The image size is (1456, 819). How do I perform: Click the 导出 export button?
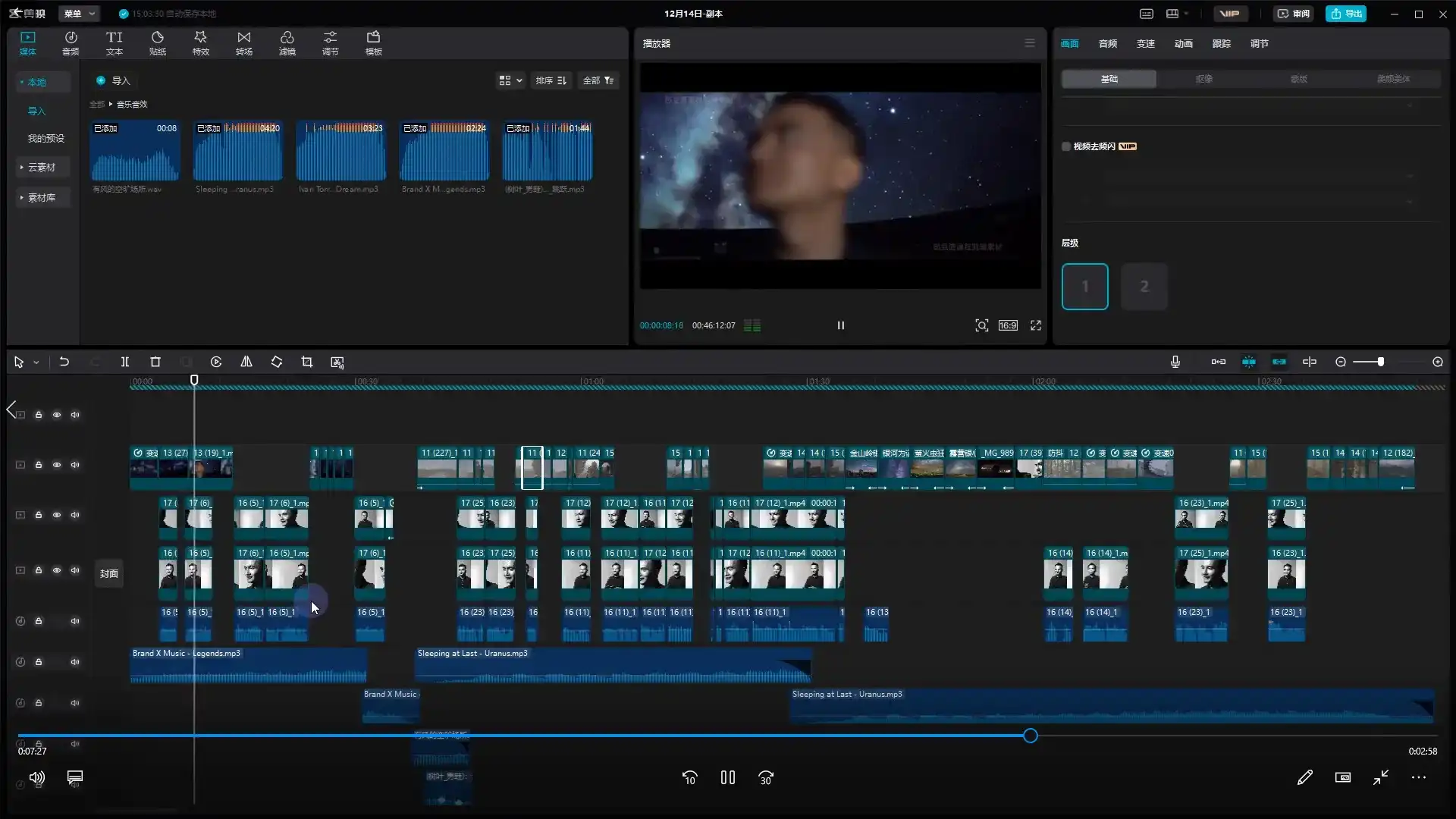tap(1346, 14)
